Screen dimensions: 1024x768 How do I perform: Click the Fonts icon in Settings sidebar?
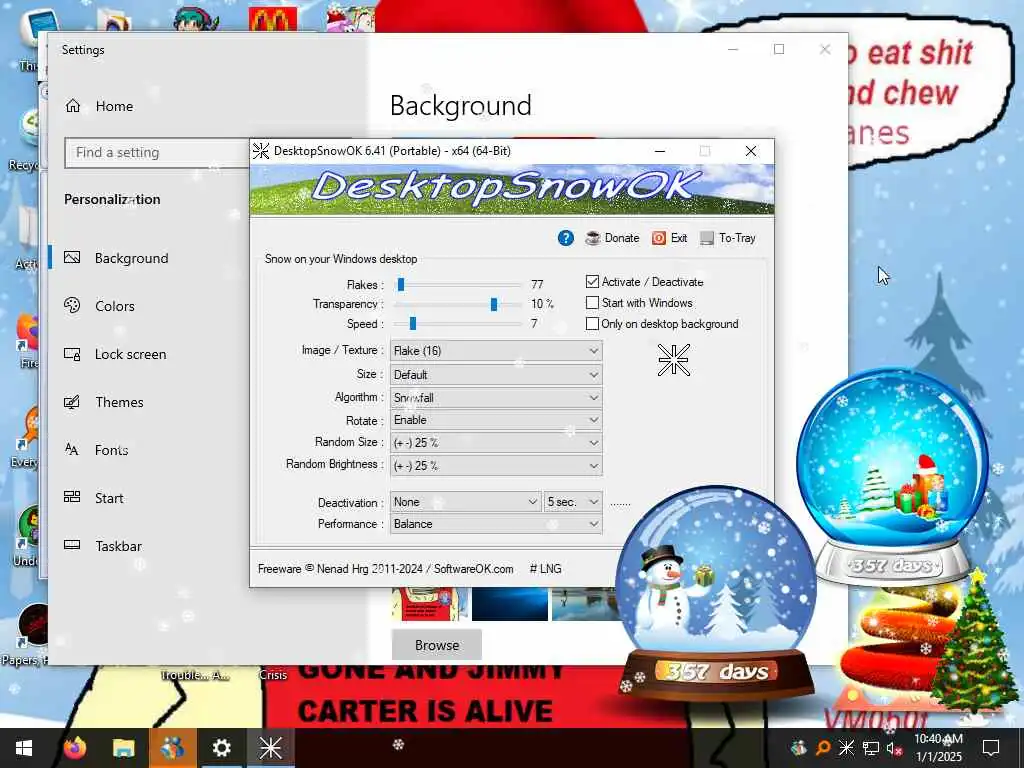(72, 449)
